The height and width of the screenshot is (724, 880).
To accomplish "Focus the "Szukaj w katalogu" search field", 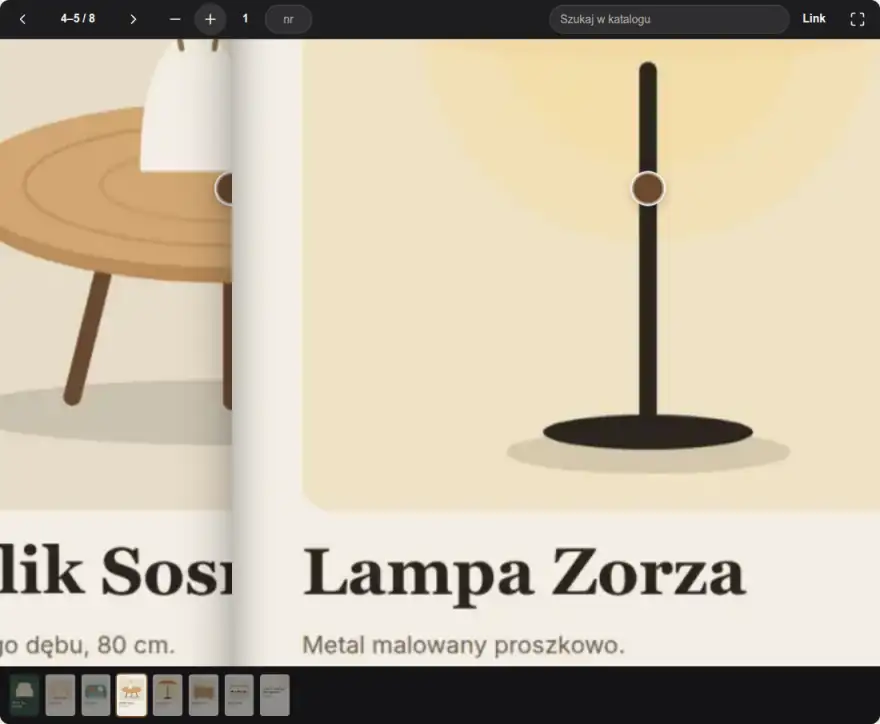I will [x=669, y=19].
